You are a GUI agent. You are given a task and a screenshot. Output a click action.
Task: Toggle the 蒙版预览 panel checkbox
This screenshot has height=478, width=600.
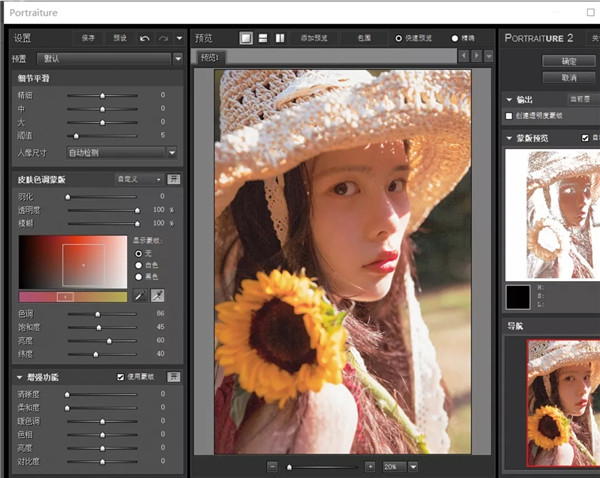point(585,138)
